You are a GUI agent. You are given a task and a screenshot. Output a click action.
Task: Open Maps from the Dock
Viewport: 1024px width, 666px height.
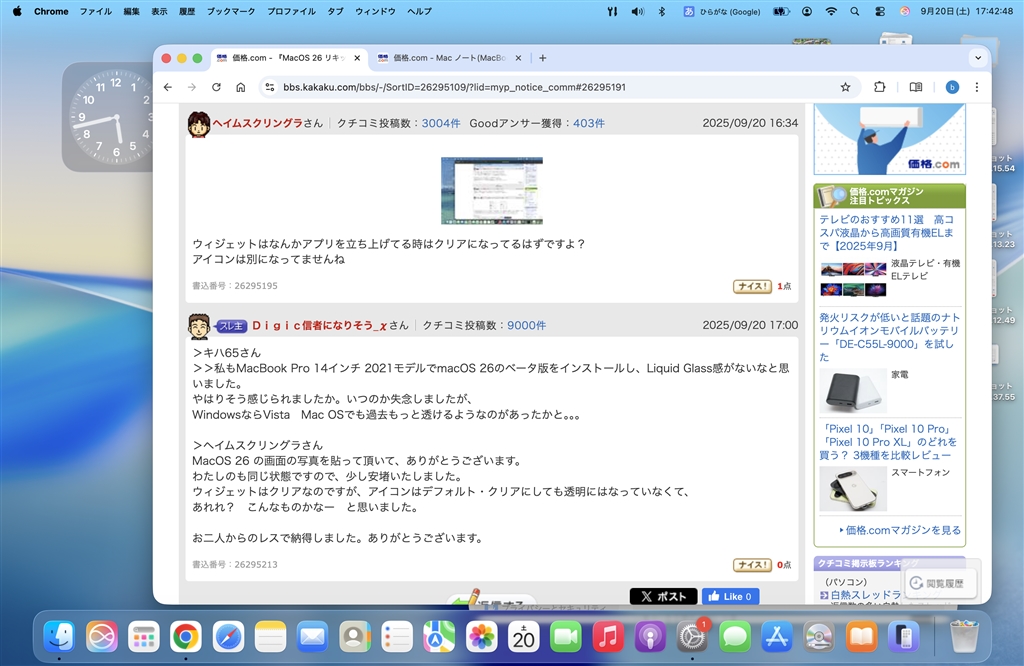pyautogui.click(x=439, y=637)
